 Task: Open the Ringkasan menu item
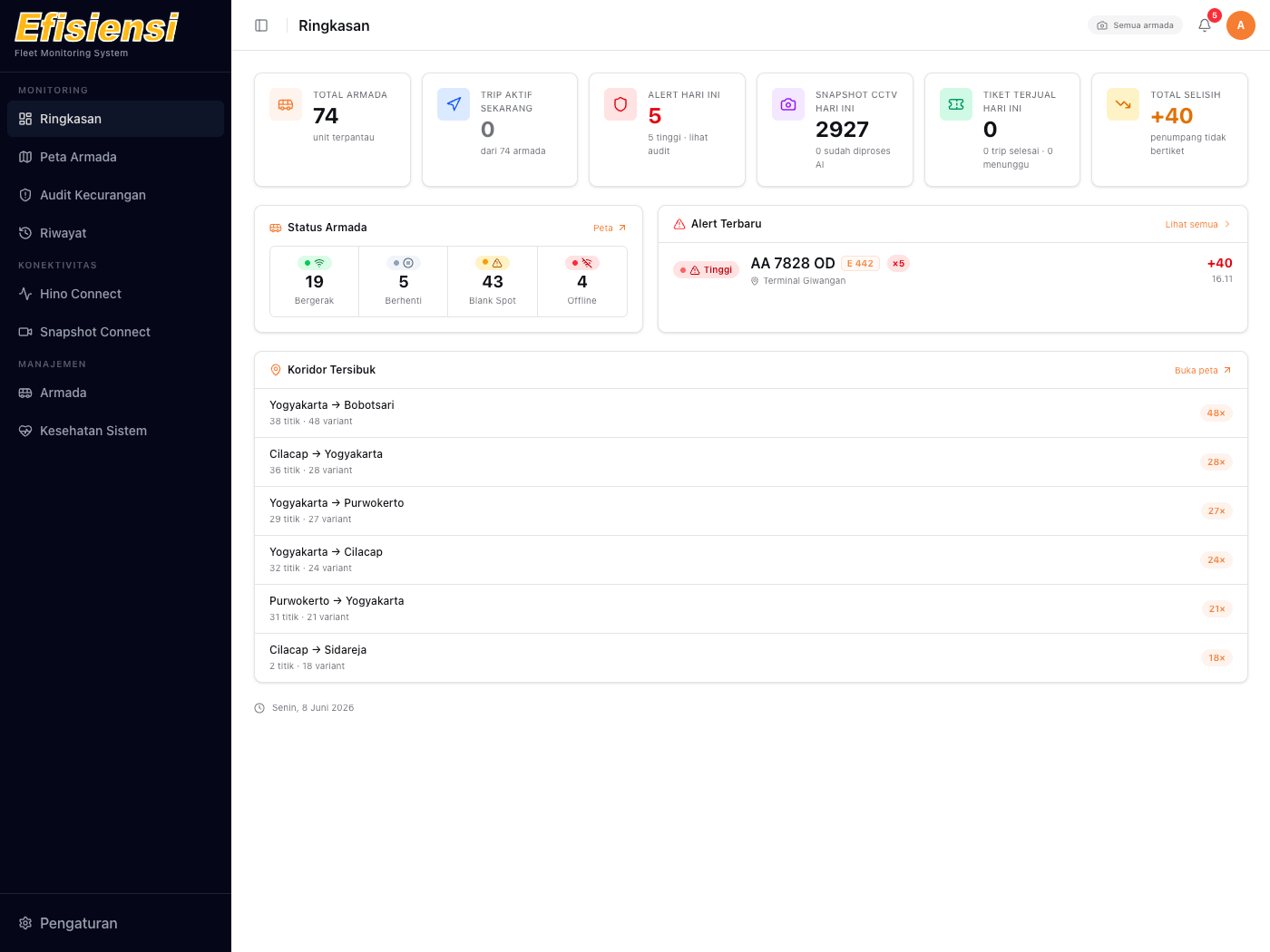pyautogui.click(x=115, y=119)
